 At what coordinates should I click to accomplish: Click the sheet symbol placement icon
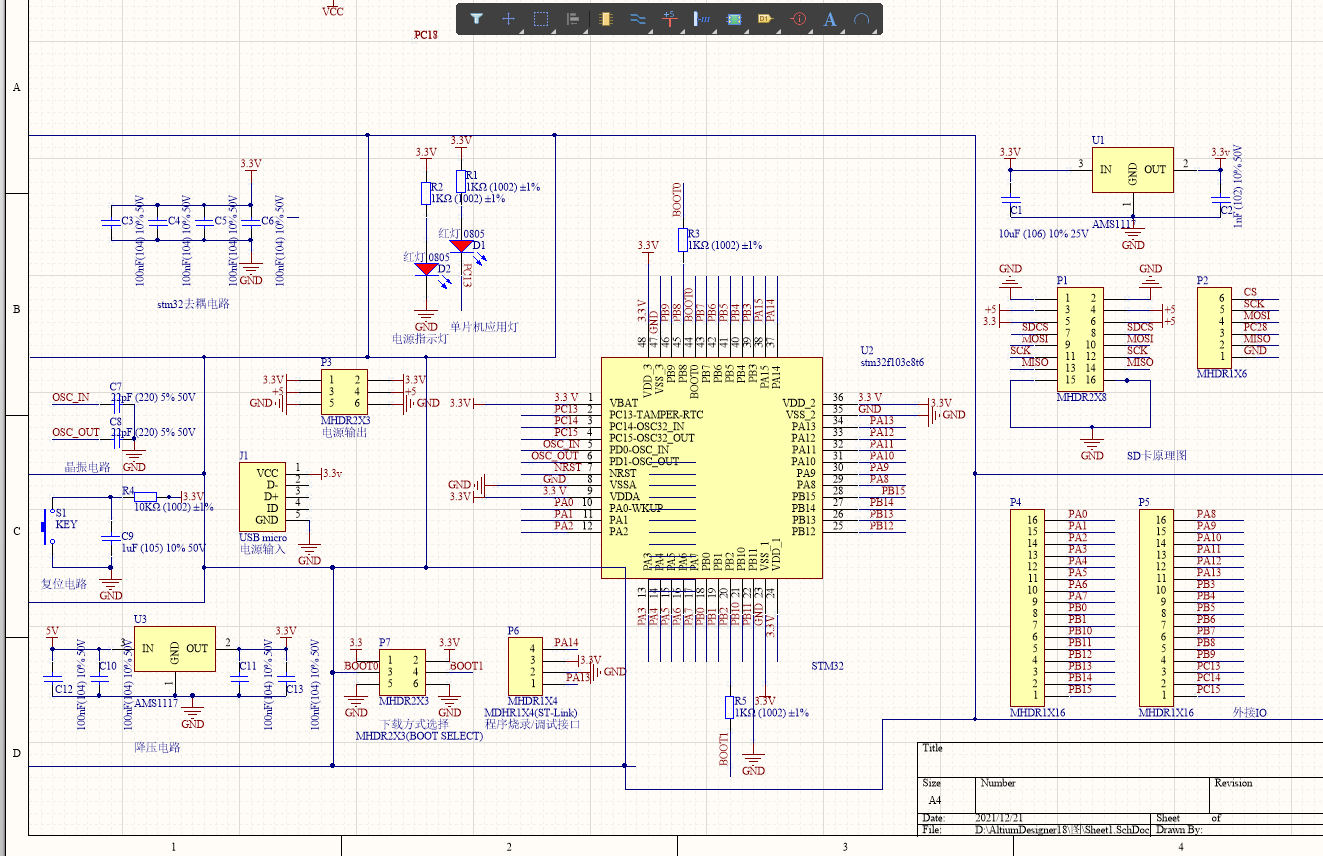pyautogui.click(x=733, y=18)
